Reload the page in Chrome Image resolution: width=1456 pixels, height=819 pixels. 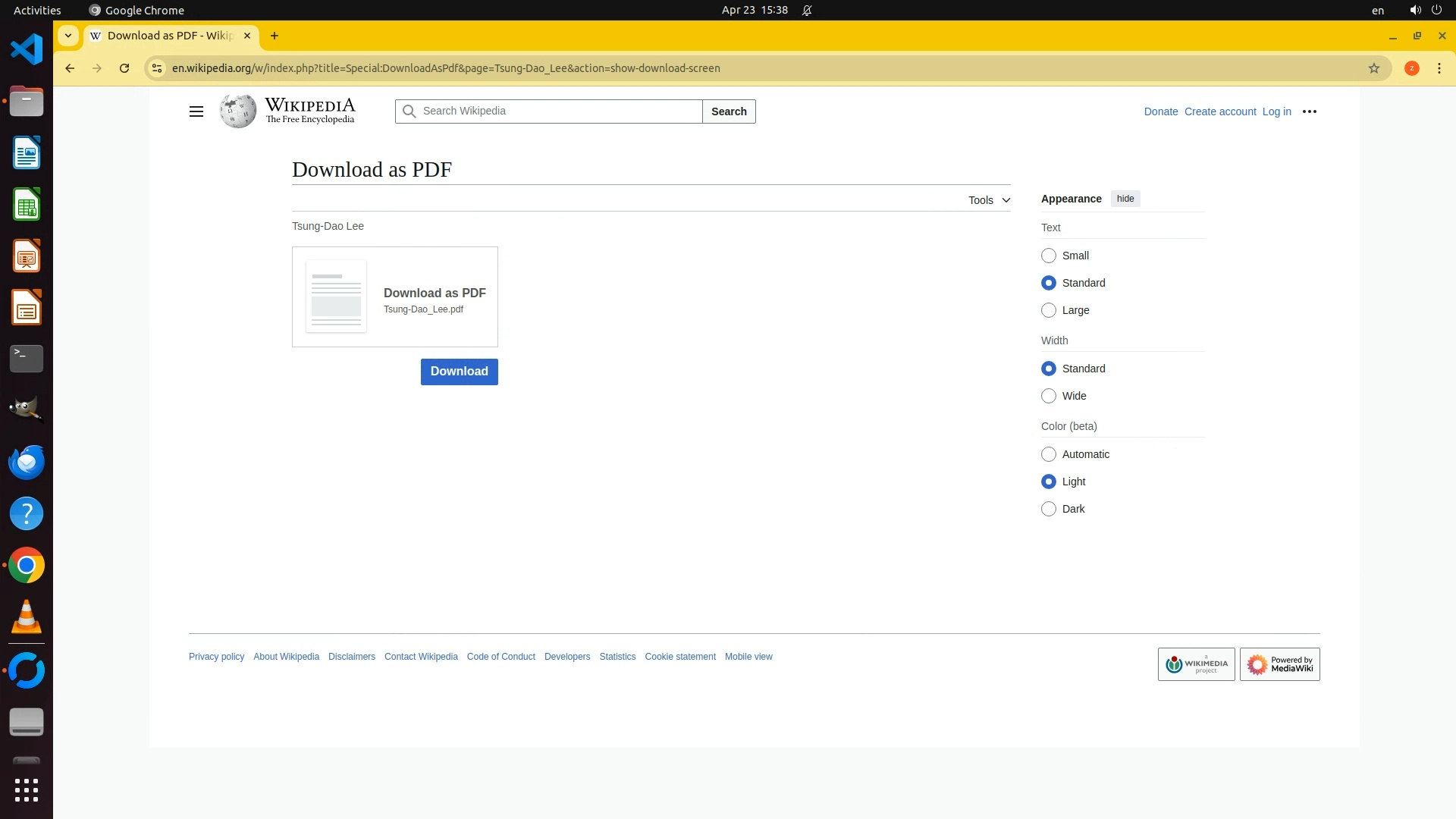point(124,68)
